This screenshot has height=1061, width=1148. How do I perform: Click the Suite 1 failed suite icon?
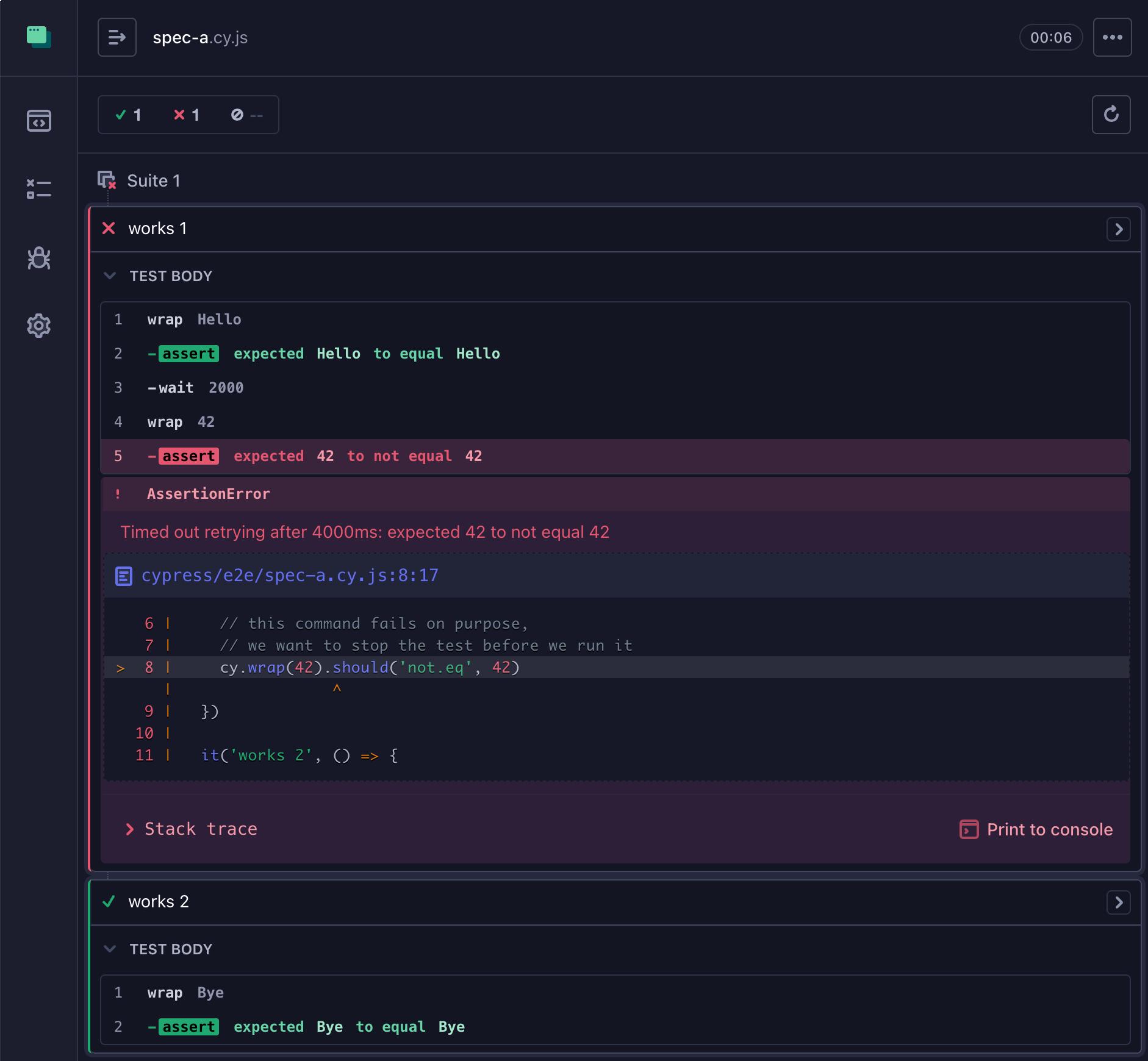click(107, 180)
